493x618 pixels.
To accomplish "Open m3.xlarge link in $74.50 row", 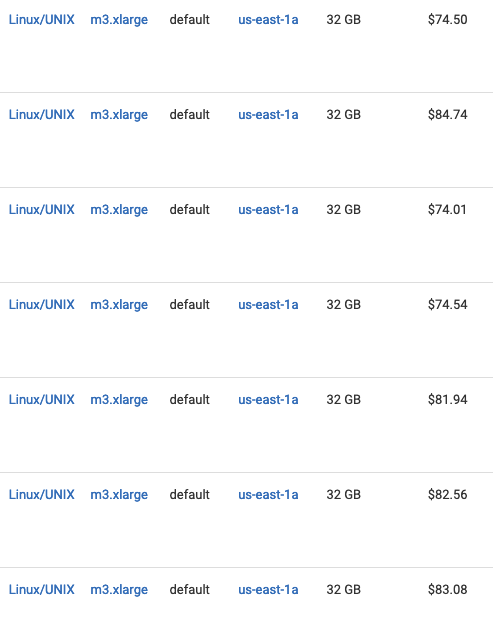I will (x=119, y=20).
